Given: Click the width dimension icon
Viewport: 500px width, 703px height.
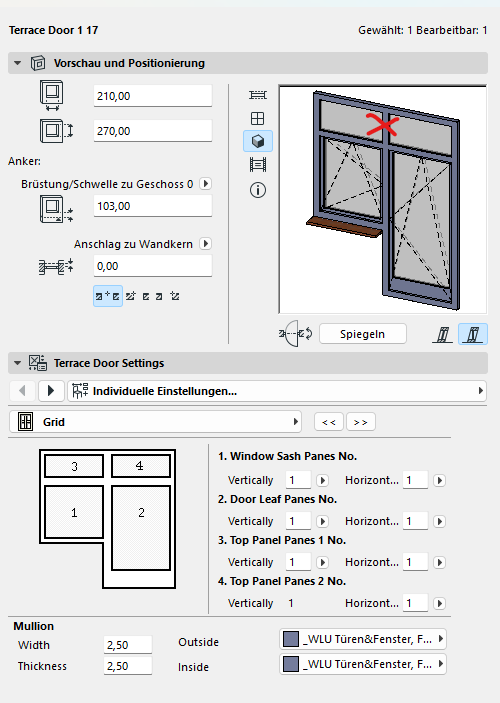Looking at the screenshot, I should point(52,95).
